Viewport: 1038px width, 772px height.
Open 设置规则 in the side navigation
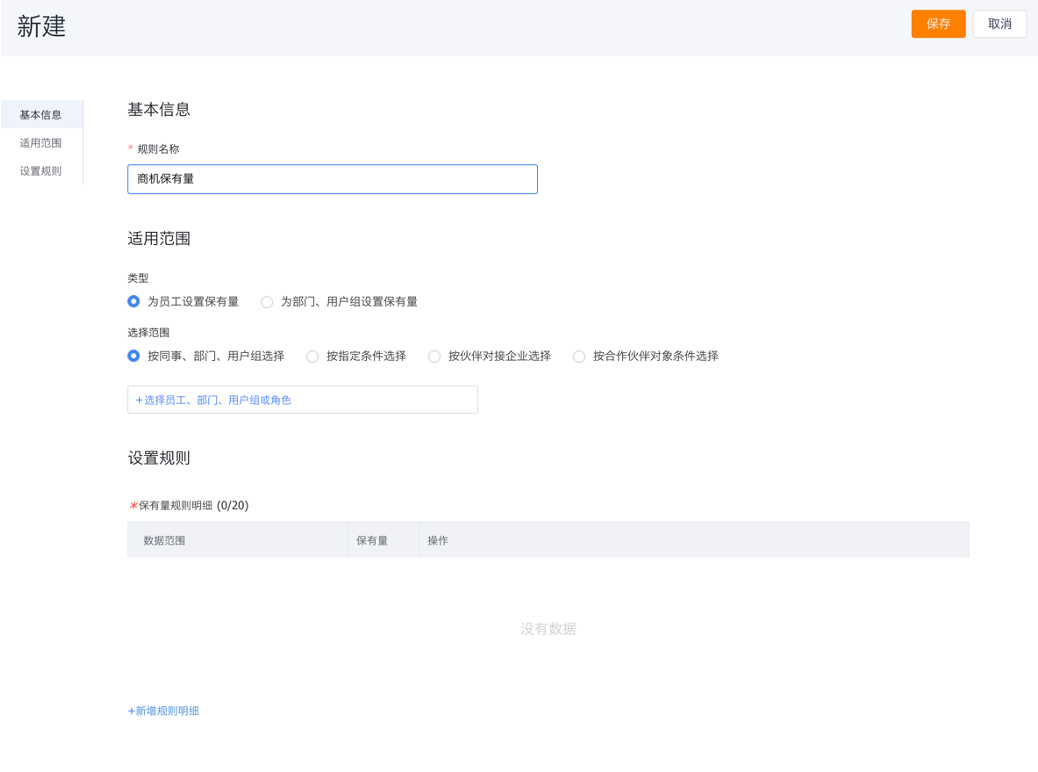[x=41, y=171]
